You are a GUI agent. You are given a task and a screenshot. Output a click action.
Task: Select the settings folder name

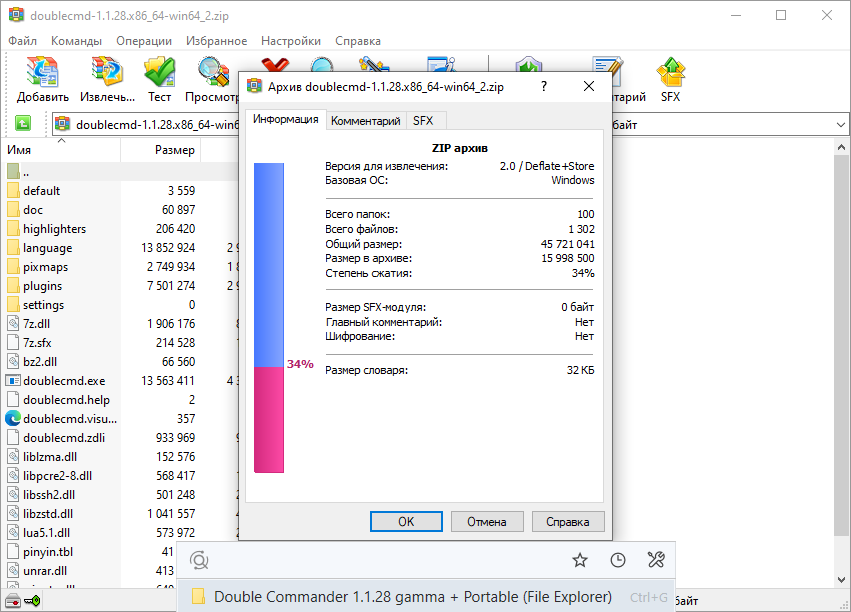(x=43, y=304)
